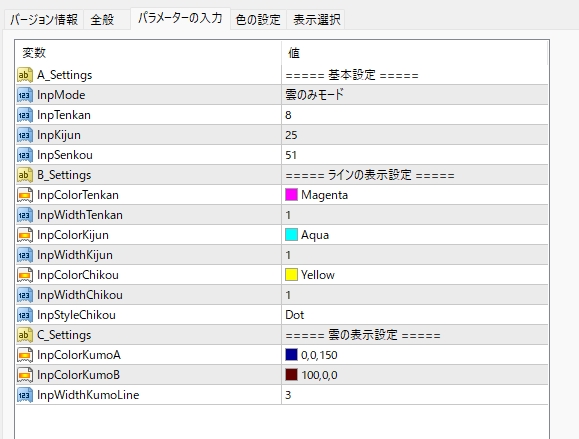Click the integer icon next to InpMode
Viewport: 579px width, 439px height.
tap(25, 95)
